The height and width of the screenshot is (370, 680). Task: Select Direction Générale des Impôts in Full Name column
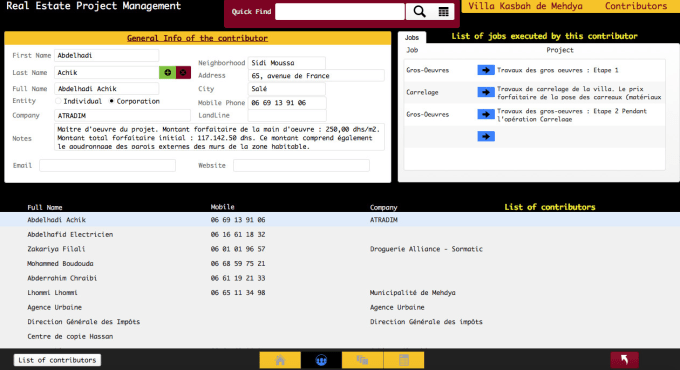(x=84, y=322)
